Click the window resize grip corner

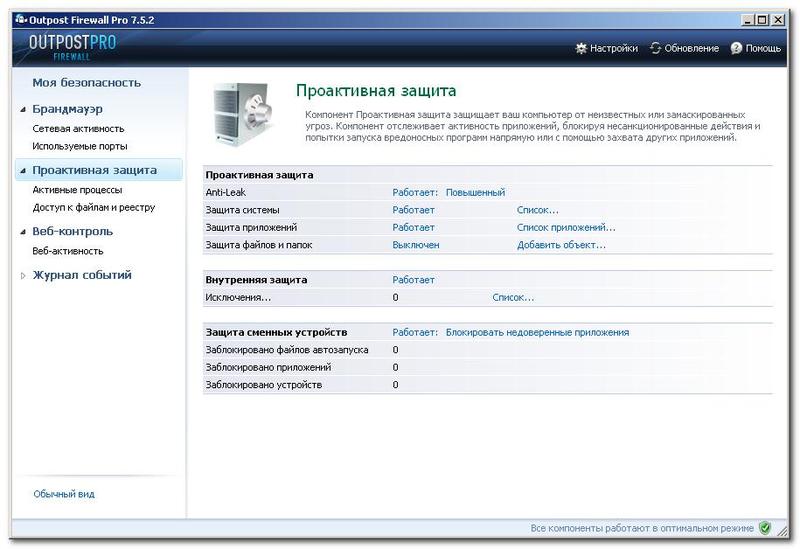tap(782, 531)
